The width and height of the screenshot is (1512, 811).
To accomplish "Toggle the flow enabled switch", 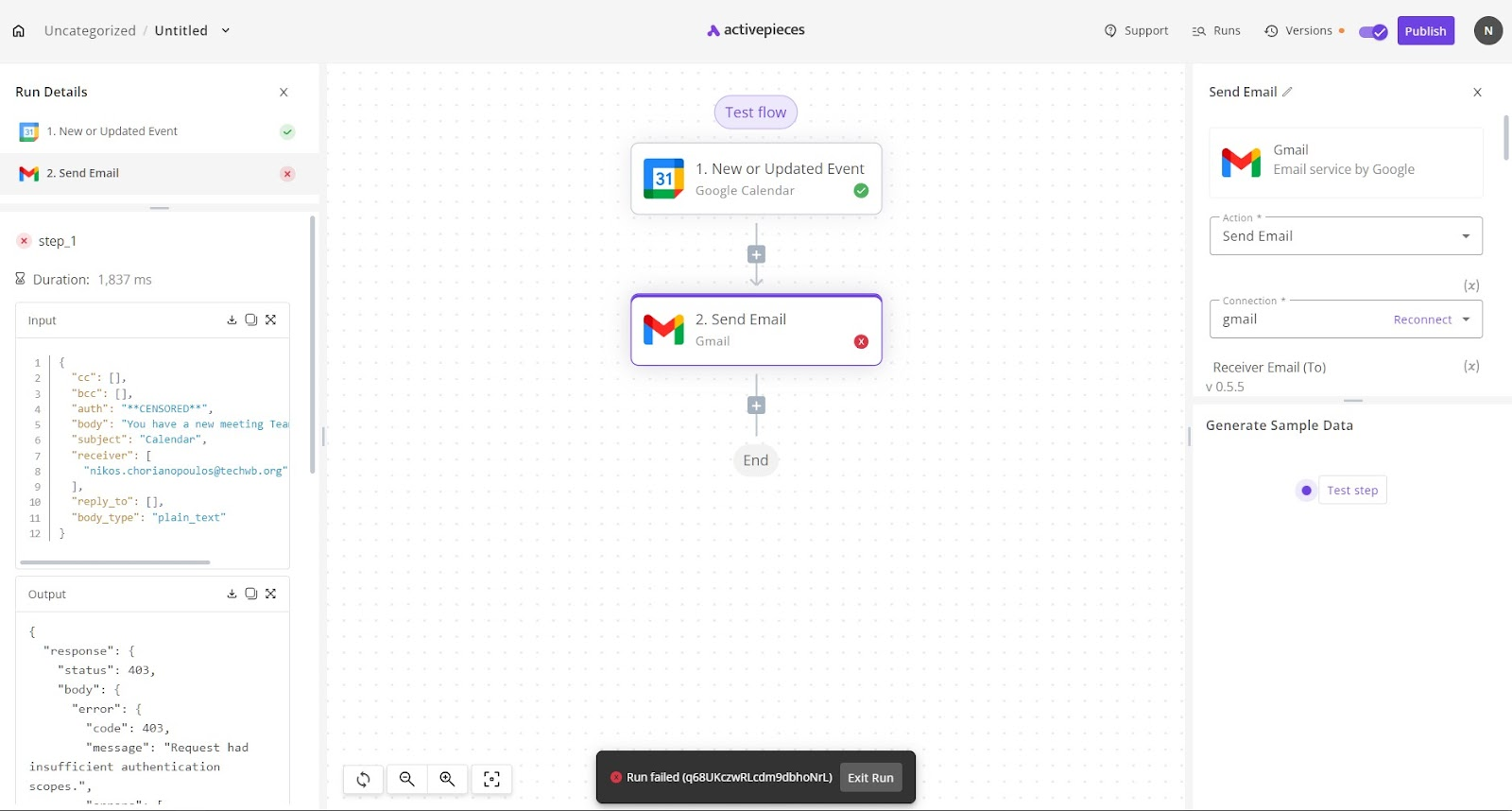I will tap(1373, 31).
